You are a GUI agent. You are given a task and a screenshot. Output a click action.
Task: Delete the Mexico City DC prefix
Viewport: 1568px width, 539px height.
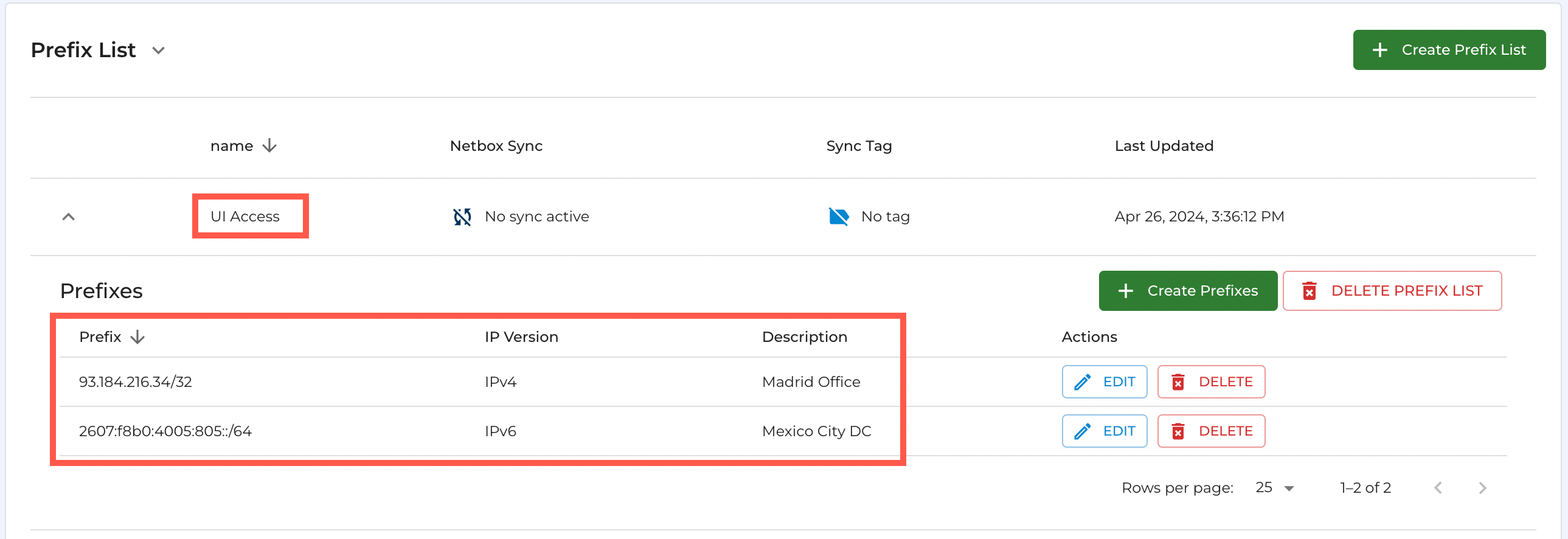[1211, 432]
